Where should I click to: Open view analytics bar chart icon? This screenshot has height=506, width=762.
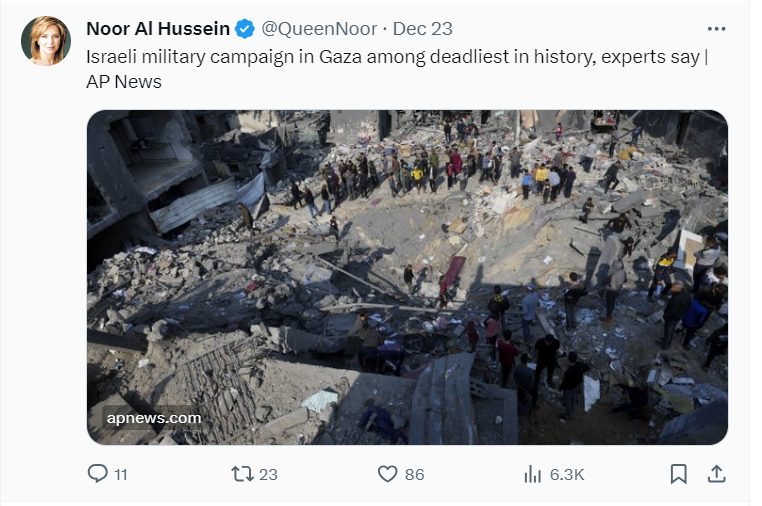[533, 474]
